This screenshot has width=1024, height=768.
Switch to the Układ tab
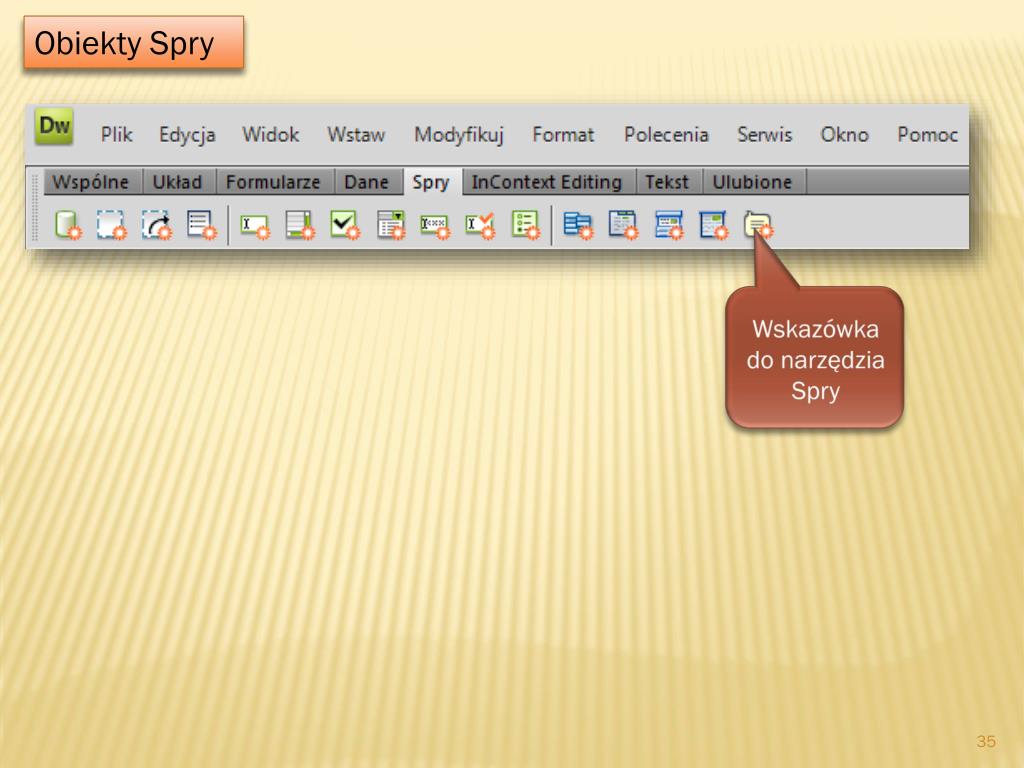[177, 182]
